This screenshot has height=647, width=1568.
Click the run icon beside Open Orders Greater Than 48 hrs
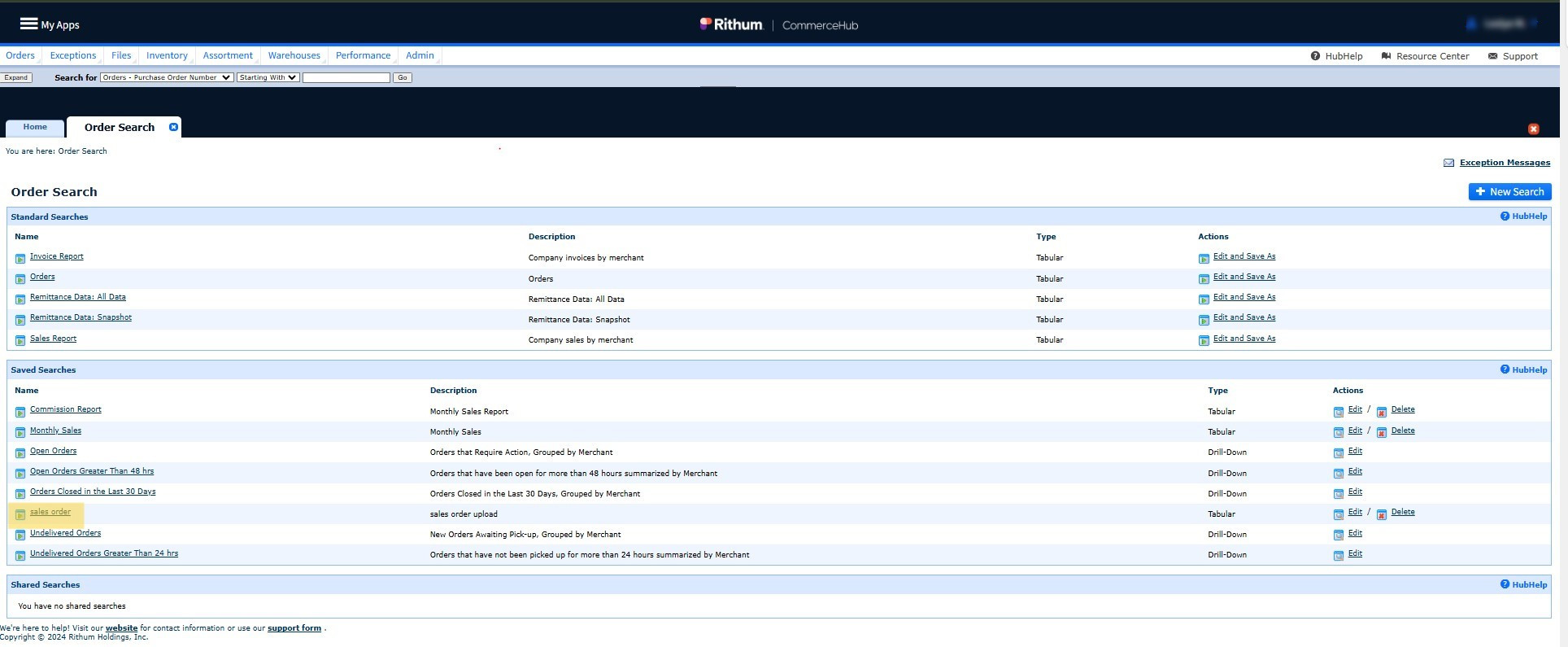tap(20, 474)
